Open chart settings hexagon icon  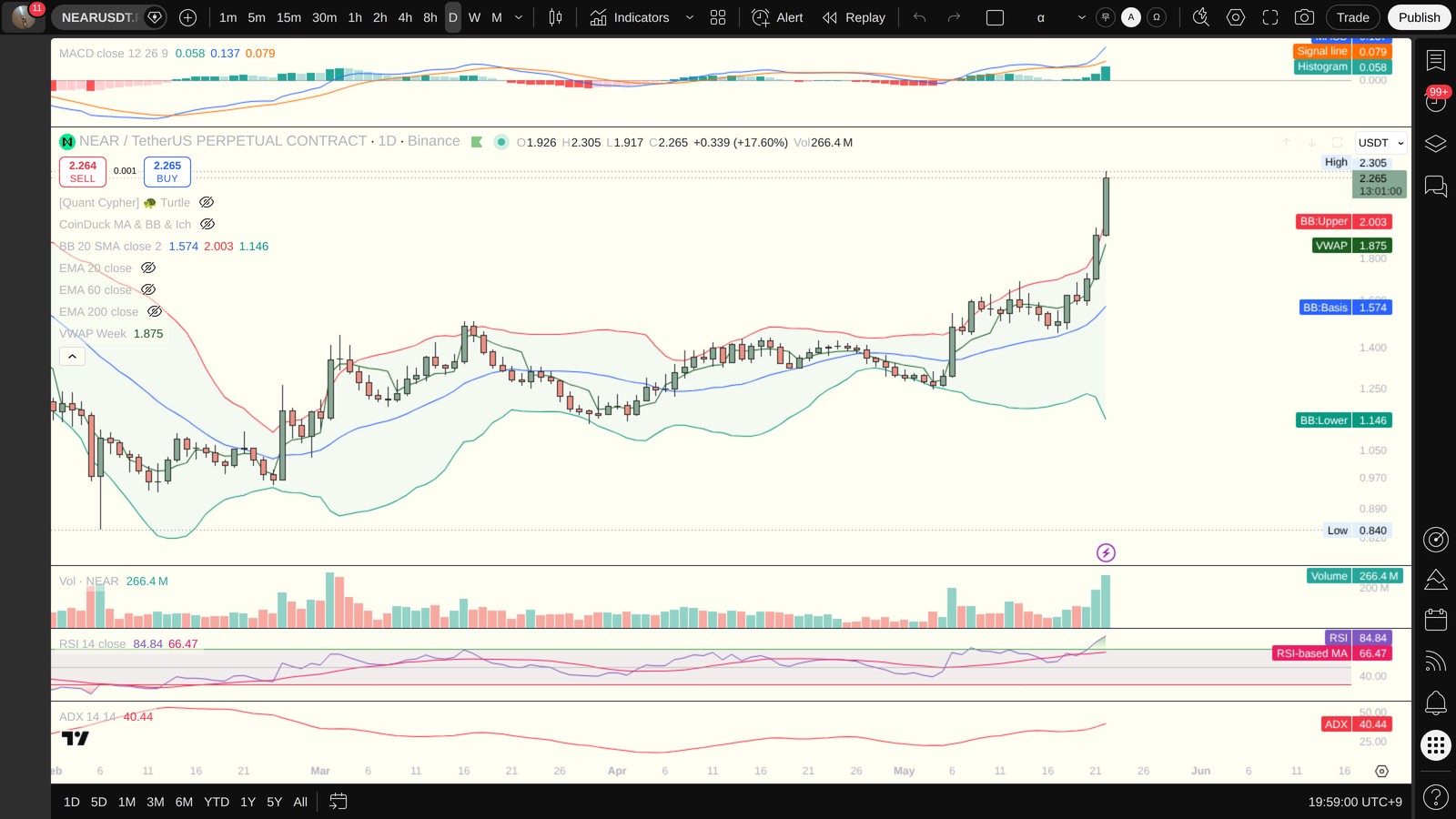tap(1235, 17)
